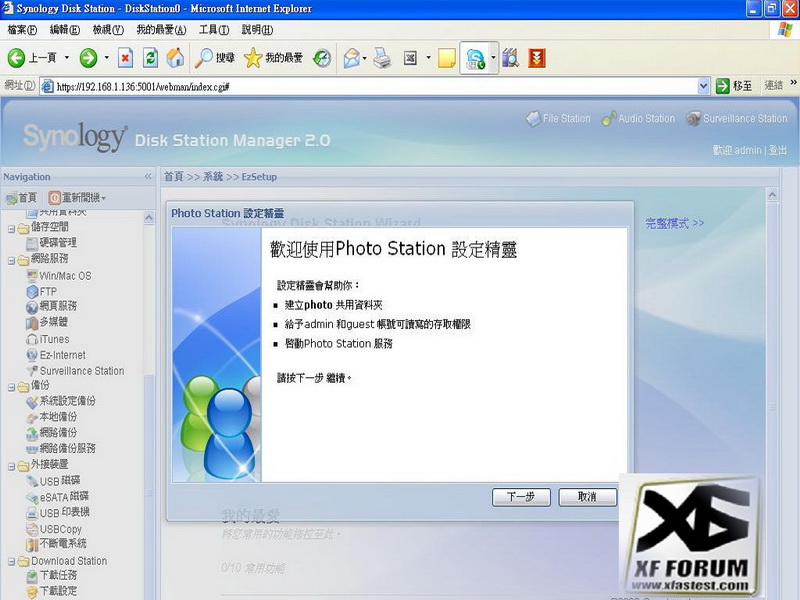Open Ez-Internet in navigation tree
The image size is (800, 600).
pos(56,355)
